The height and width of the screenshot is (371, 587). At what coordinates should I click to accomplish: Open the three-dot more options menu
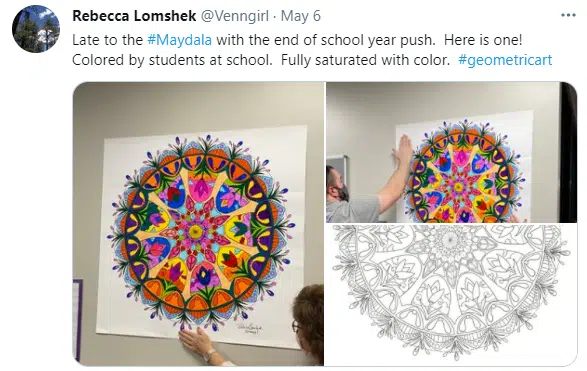click(568, 15)
